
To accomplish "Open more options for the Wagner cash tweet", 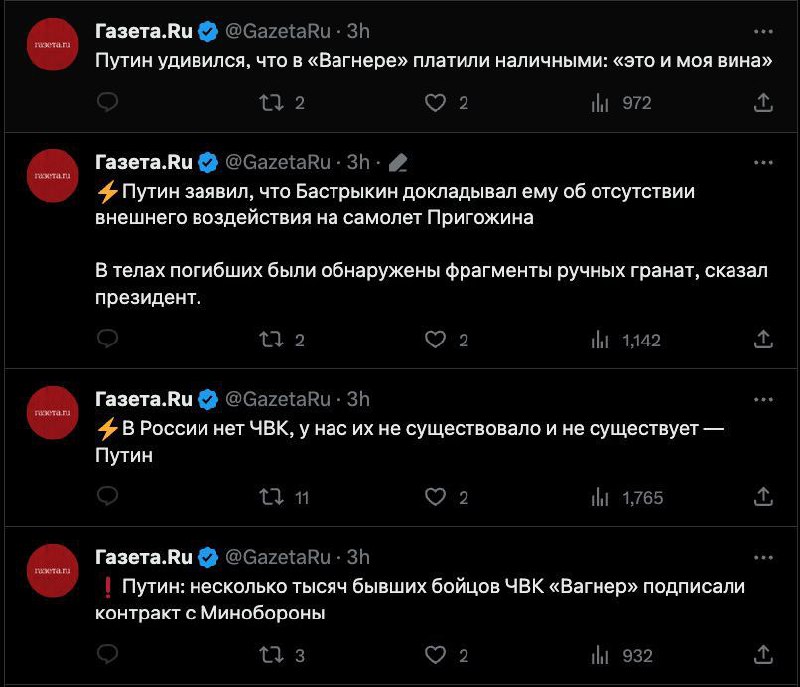I will (x=763, y=30).
